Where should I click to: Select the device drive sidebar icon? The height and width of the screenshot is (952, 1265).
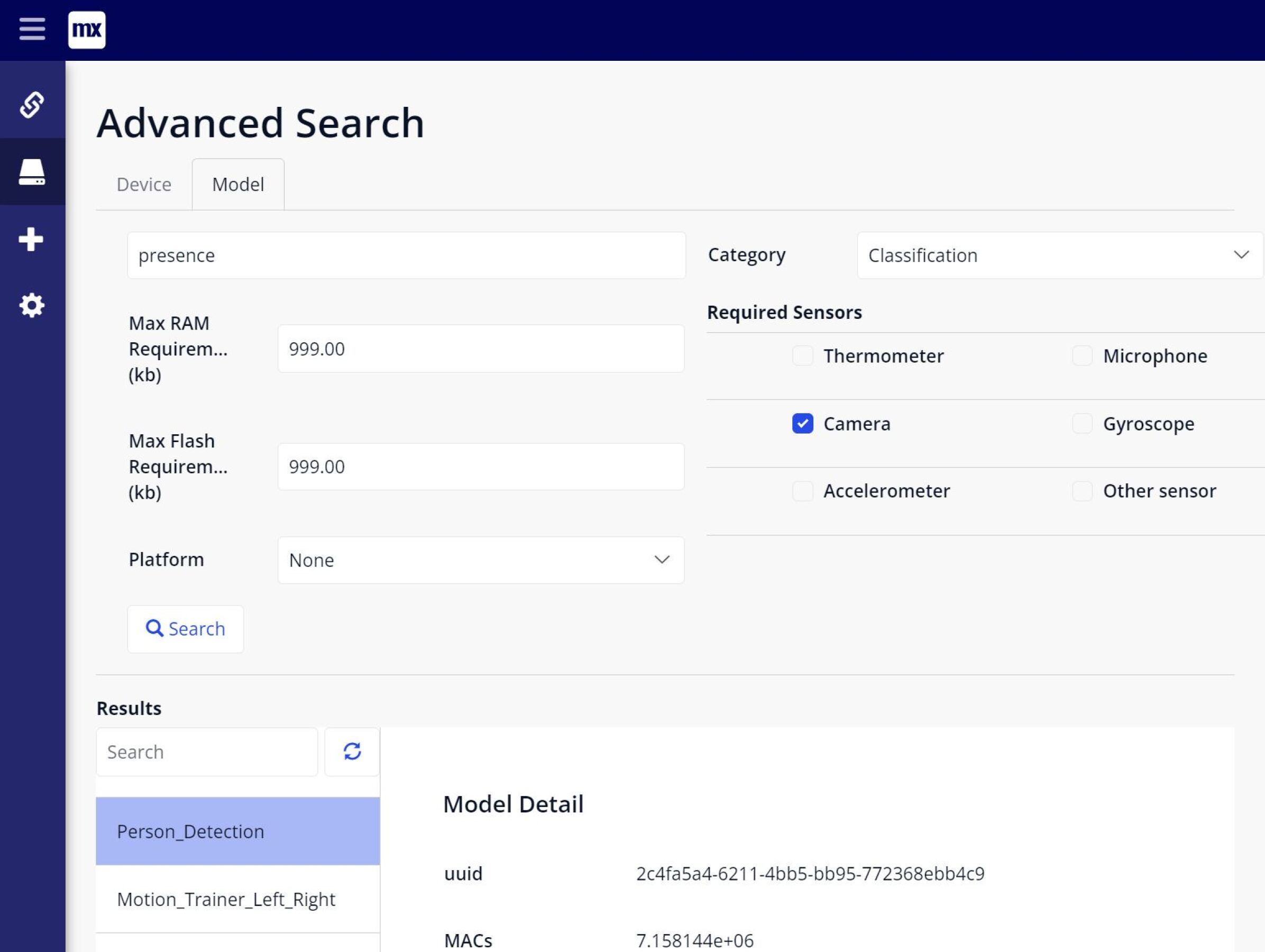click(x=32, y=171)
